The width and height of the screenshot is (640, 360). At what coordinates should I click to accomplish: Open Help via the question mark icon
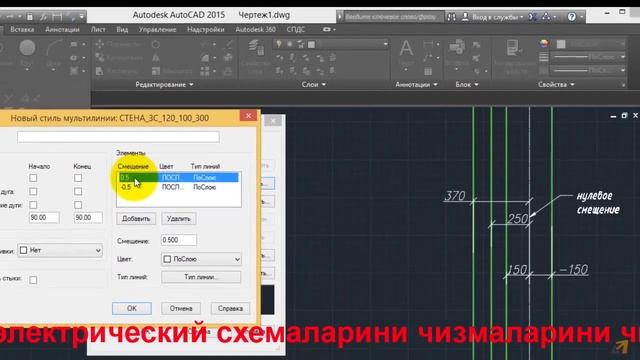(x=571, y=17)
